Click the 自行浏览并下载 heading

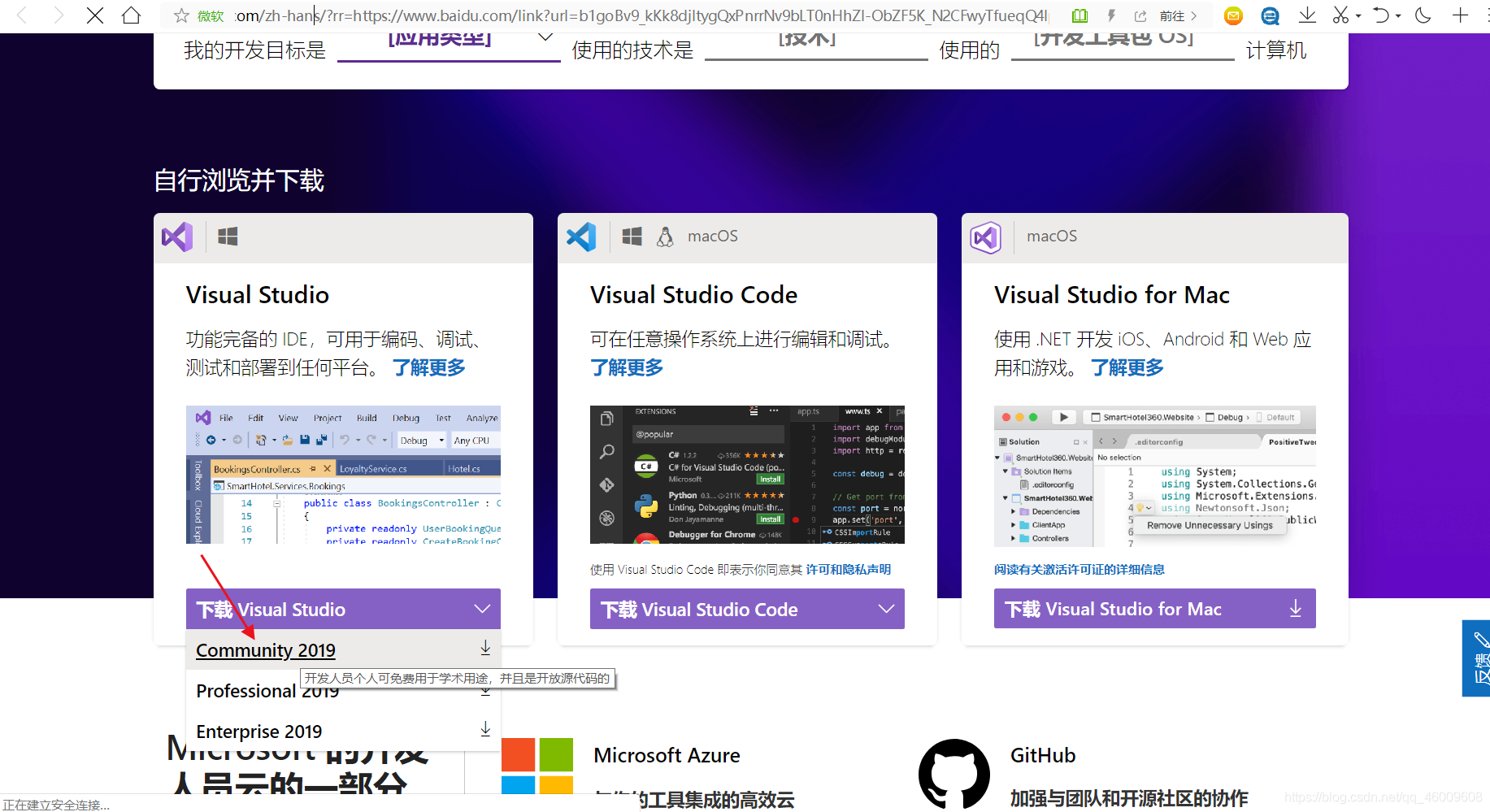pyautogui.click(x=239, y=180)
